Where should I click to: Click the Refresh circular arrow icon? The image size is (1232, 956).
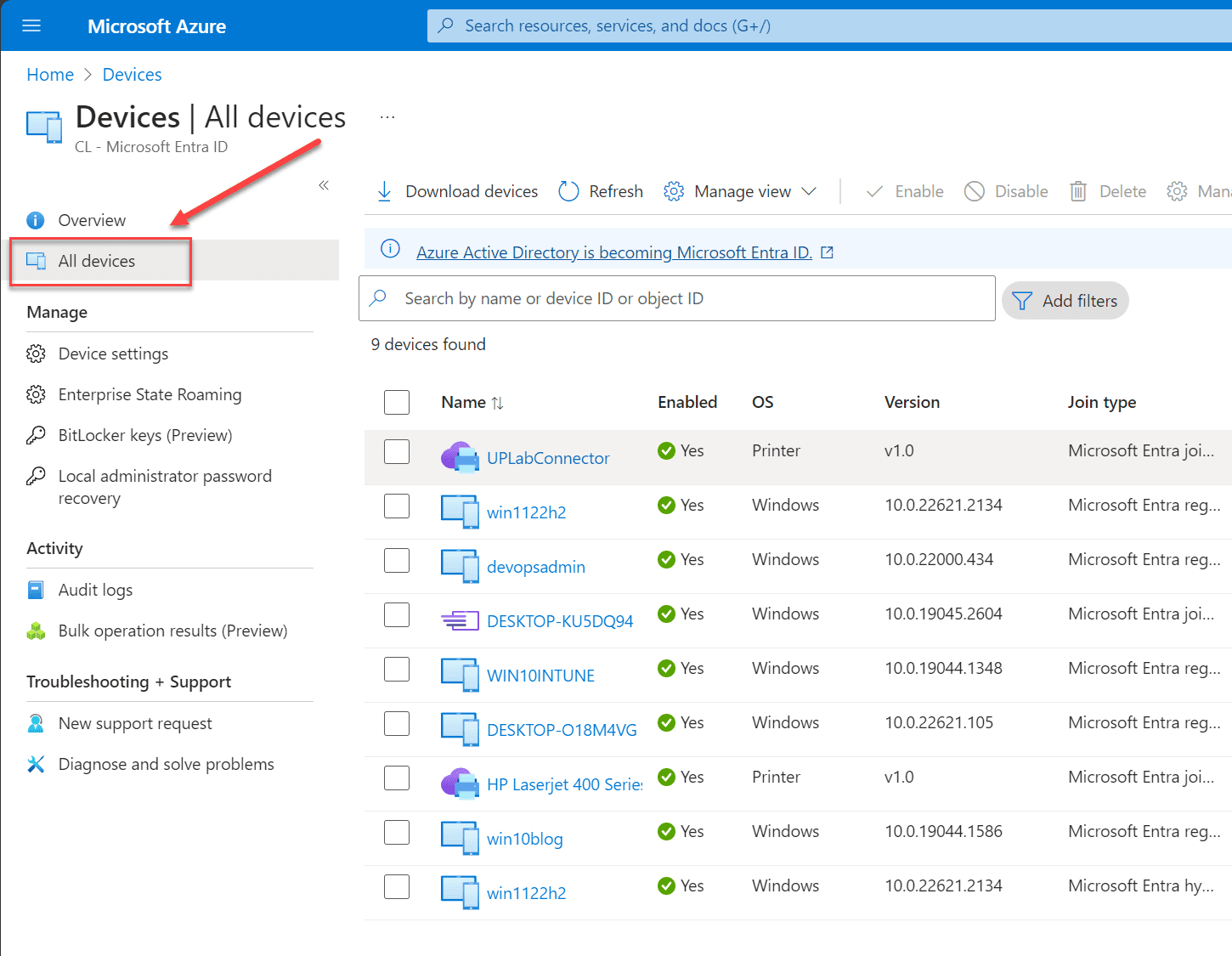568,191
